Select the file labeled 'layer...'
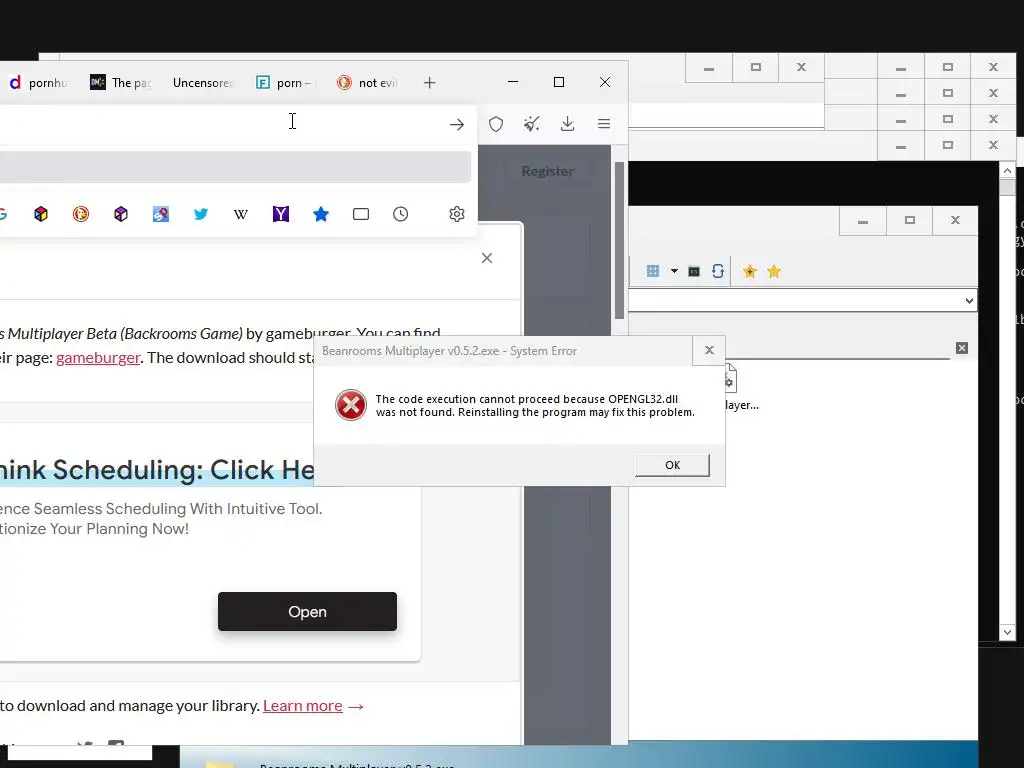The width and height of the screenshot is (1024, 768). tap(742, 390)
